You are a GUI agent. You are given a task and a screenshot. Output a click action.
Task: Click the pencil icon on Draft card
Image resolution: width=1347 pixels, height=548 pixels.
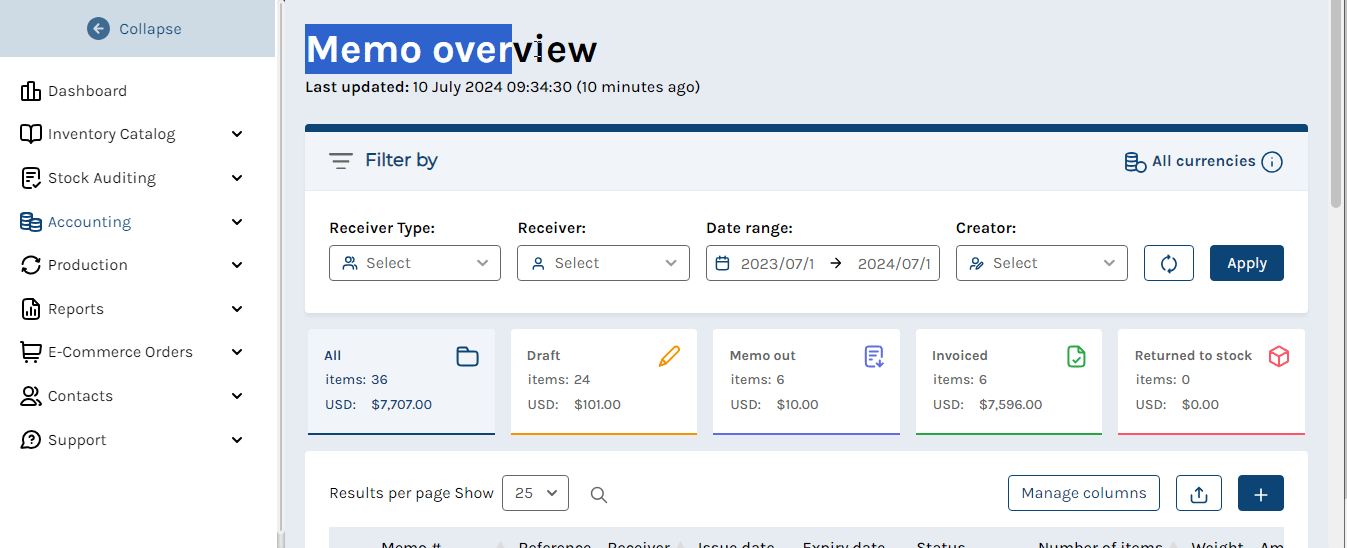click(x=669, y=356)
